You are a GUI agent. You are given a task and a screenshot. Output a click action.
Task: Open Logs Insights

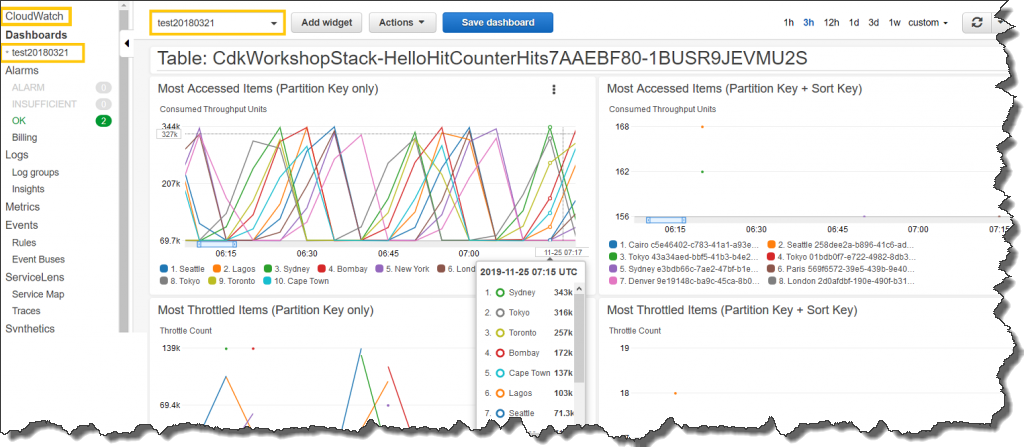(x=28, y=189)
